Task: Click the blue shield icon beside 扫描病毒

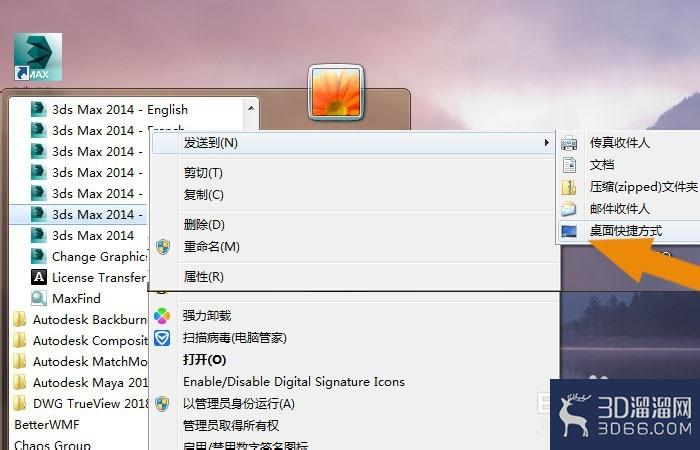Action: point(162,338)
